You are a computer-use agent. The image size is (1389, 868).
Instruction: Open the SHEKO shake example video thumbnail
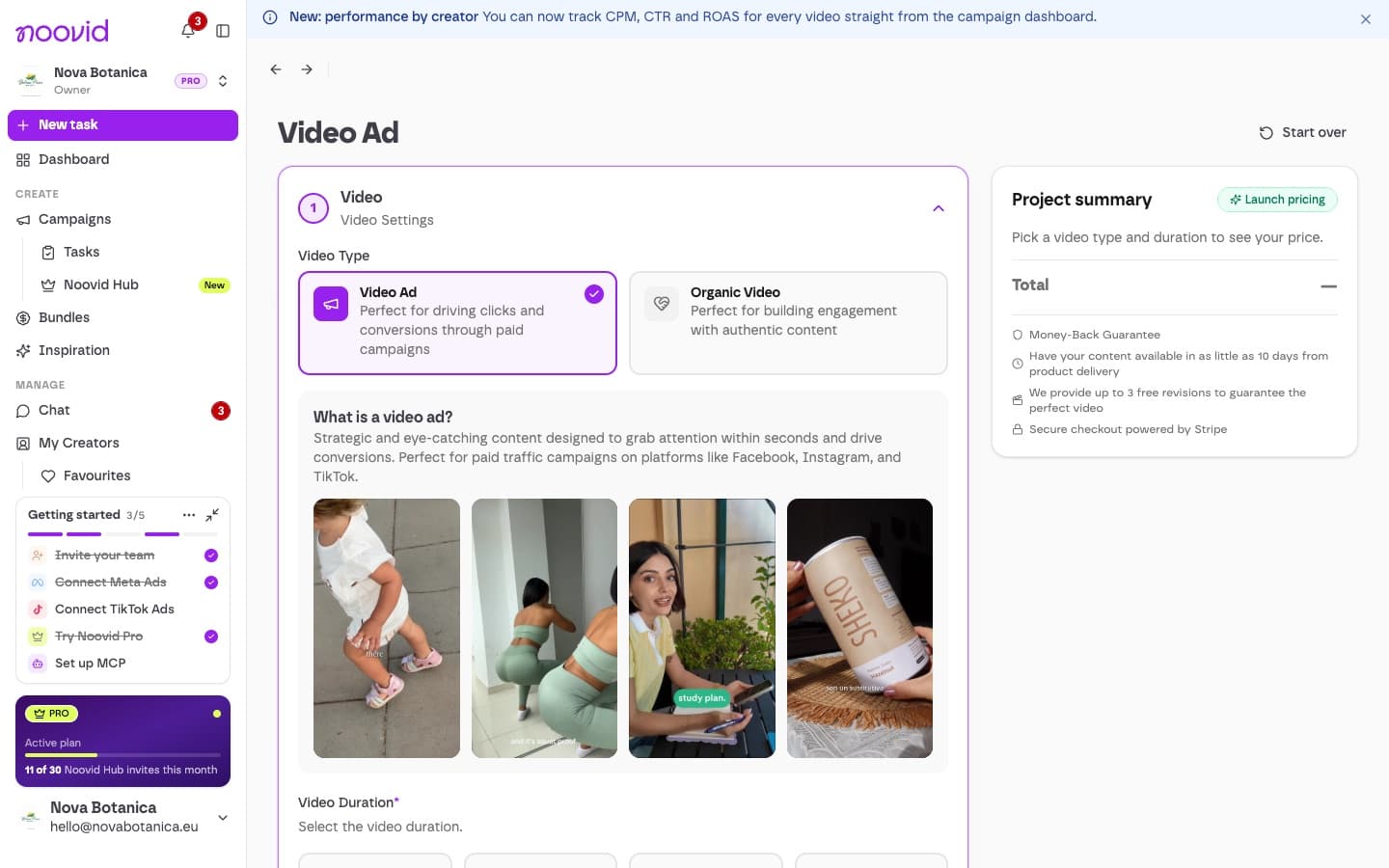click(859, 628)
